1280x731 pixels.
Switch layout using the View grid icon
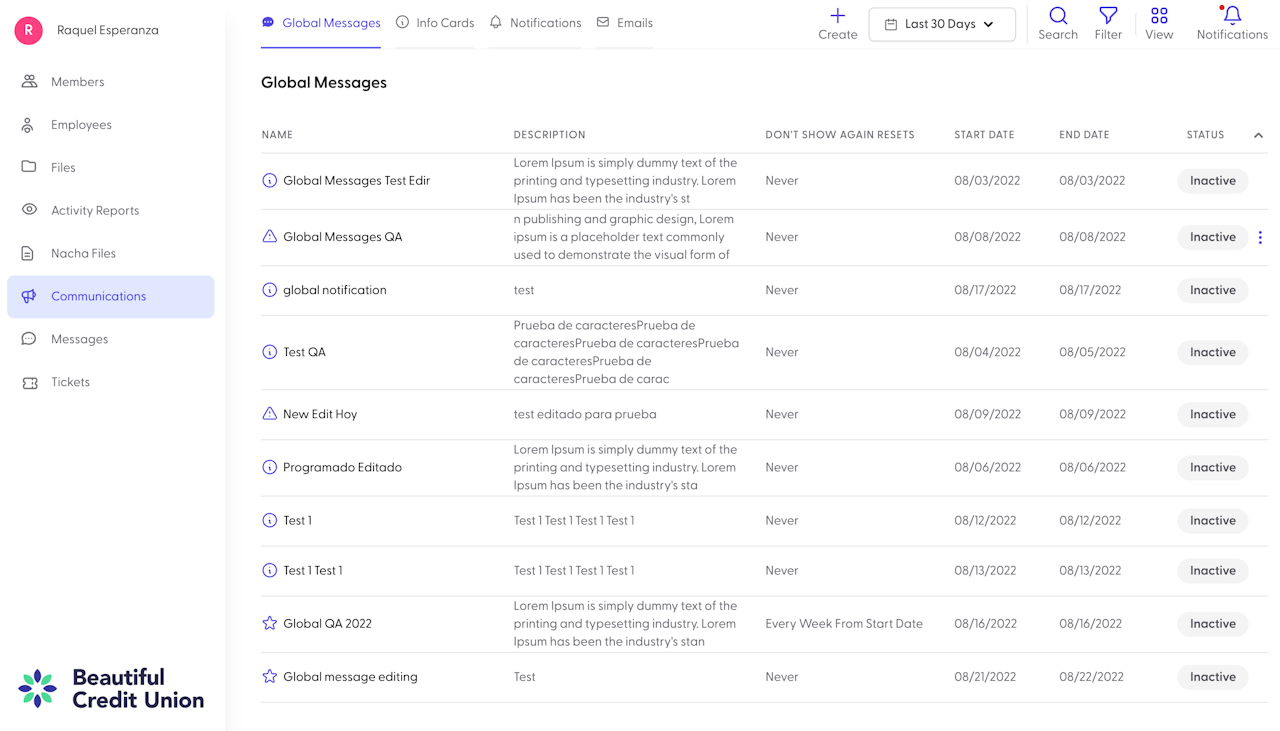[1159, 16]
